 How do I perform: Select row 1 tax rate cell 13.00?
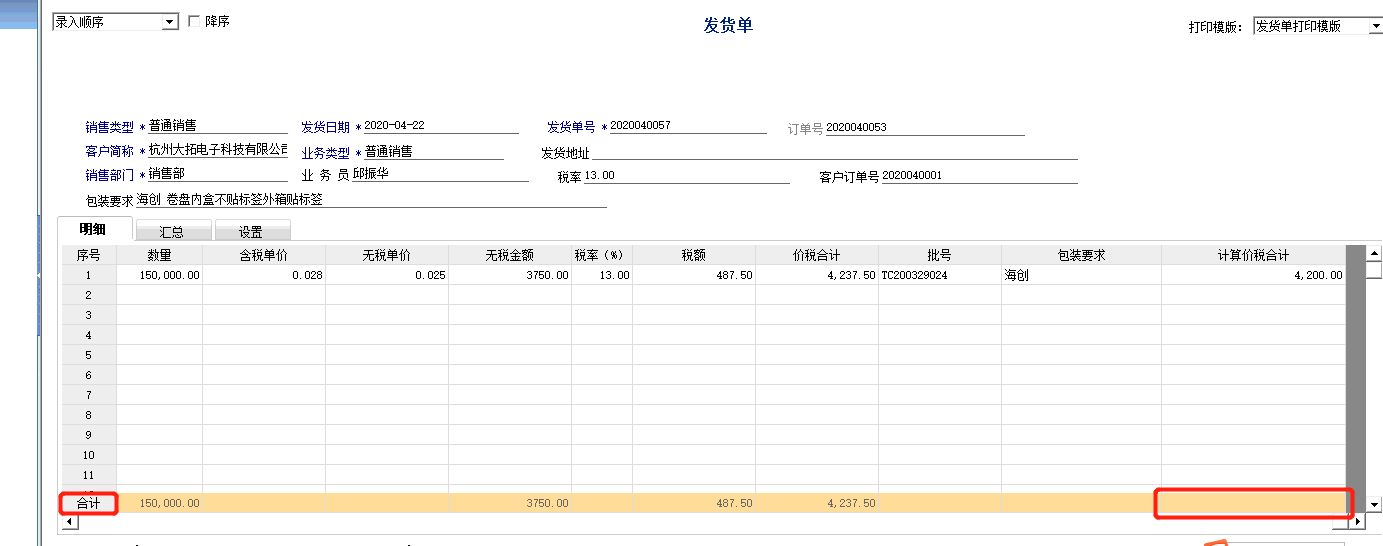coord(602,275)
